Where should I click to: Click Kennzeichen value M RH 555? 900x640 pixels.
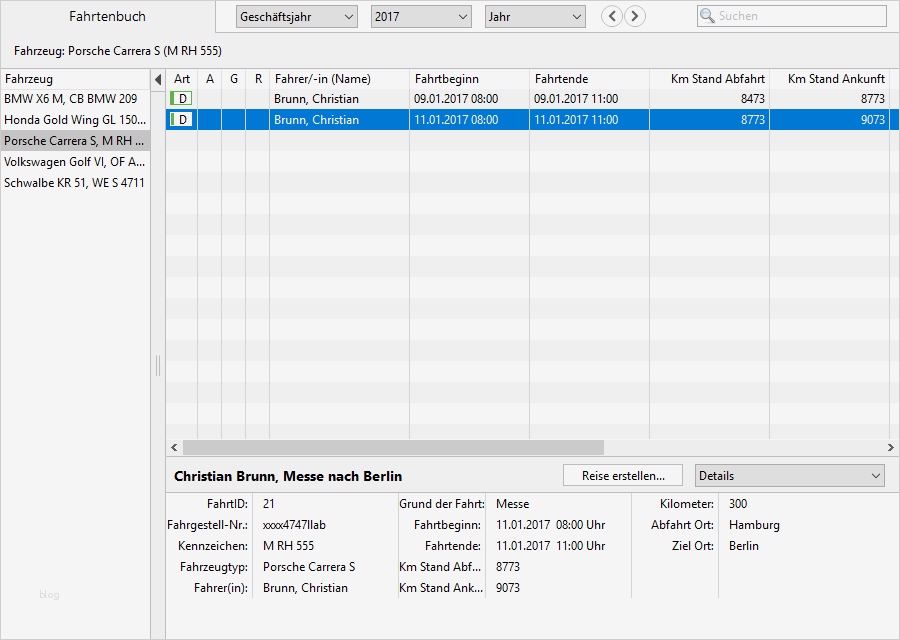[288, 546]
